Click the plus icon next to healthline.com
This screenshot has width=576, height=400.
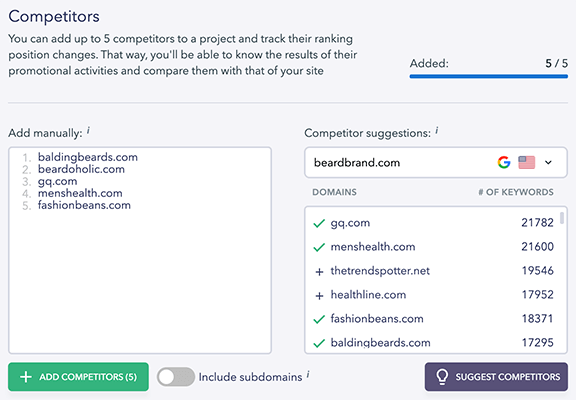pyautogui.click(x=319, y=296)
